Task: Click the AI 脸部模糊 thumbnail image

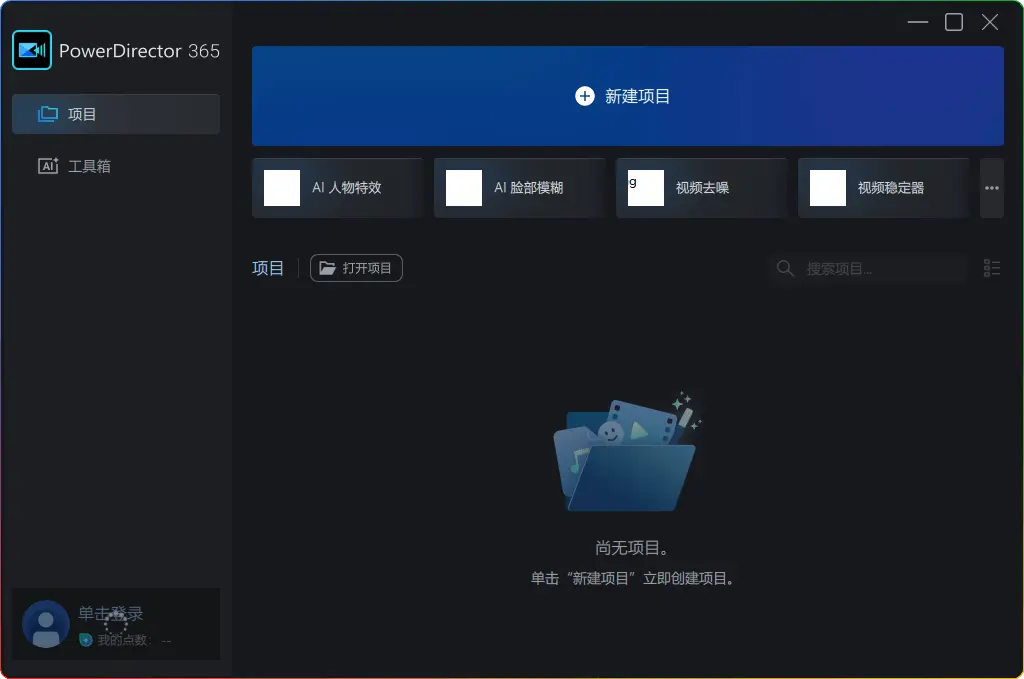Action: (x=464, y=188)
